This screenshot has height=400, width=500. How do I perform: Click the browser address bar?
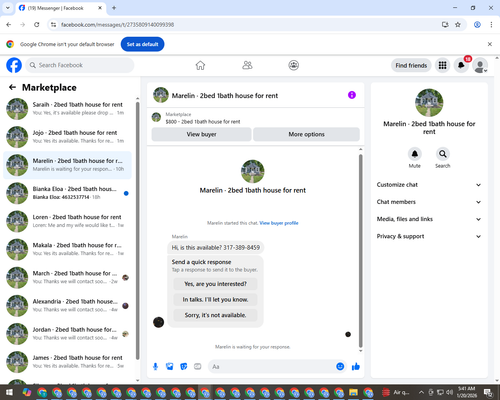(x=247, y=25)
